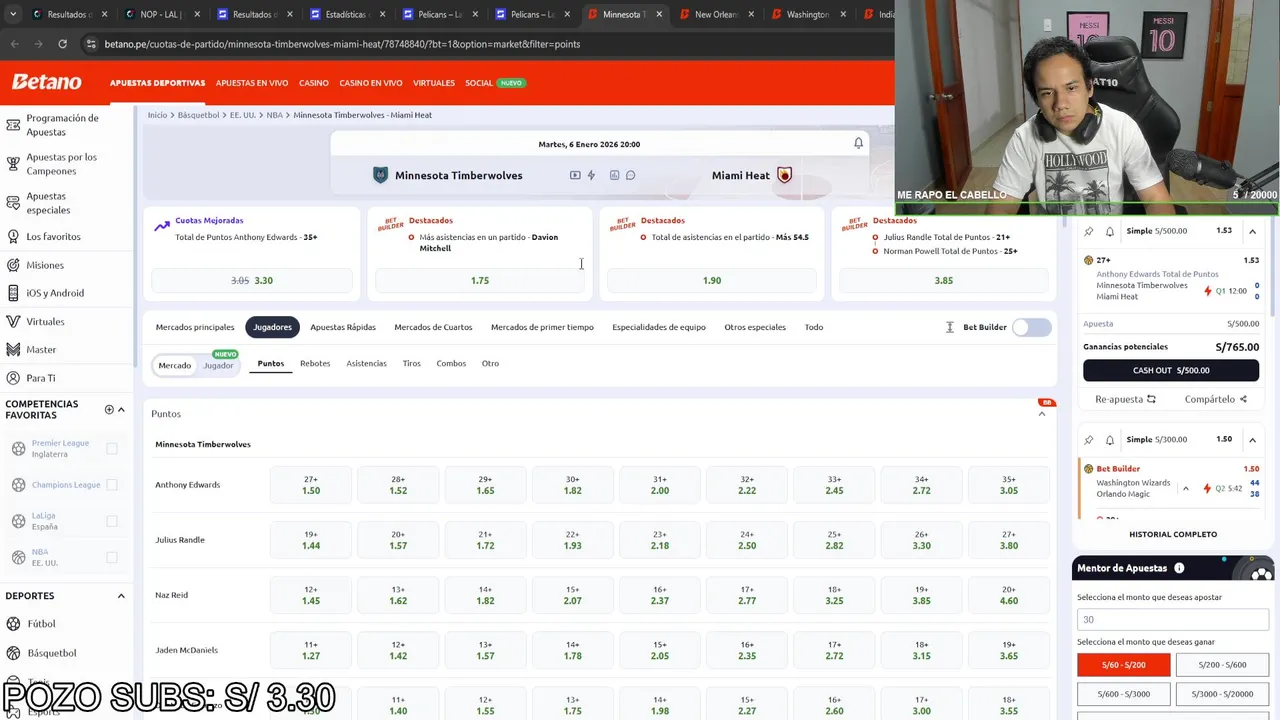Image resolution: width=1280 pixels, height=720 pixels.
Task: Open site info icon in address bar
Action: (91, 44)
